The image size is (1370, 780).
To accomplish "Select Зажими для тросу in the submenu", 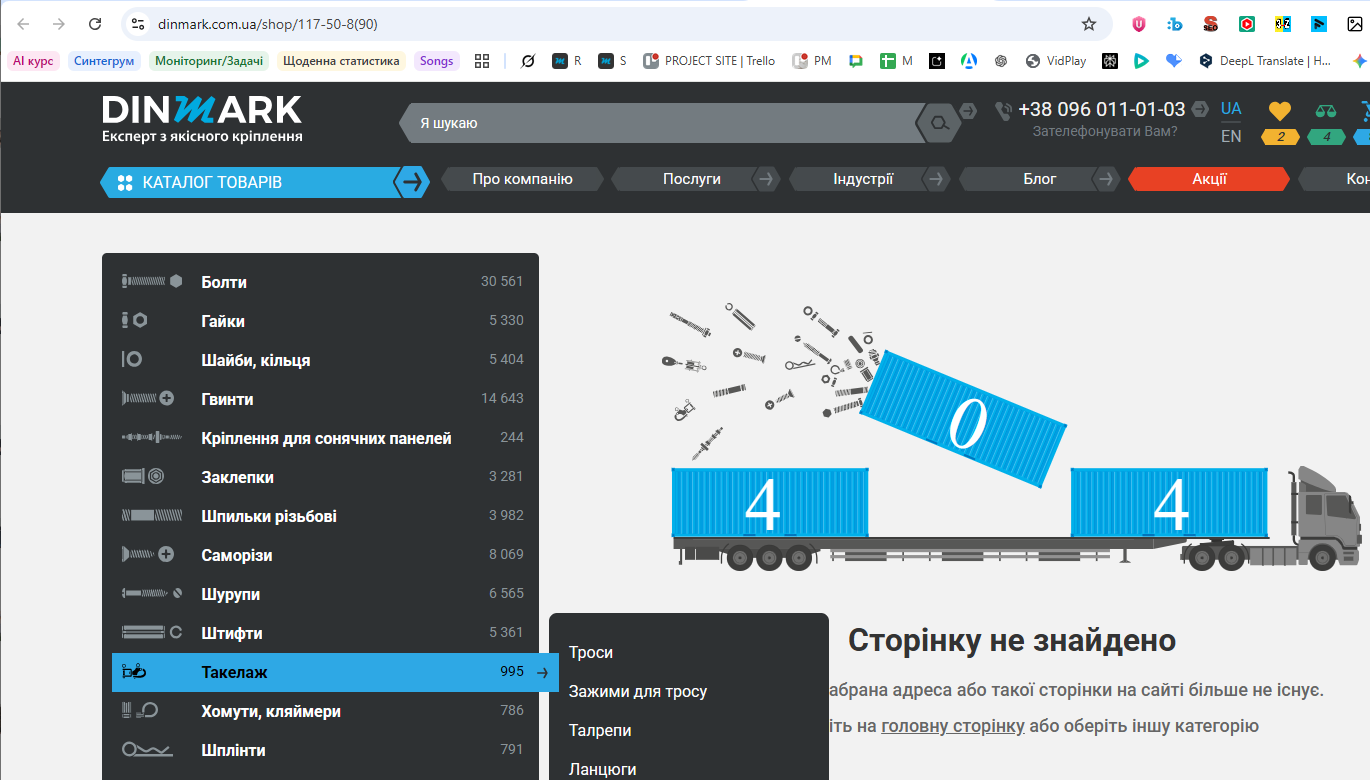I will pos(638,691).
